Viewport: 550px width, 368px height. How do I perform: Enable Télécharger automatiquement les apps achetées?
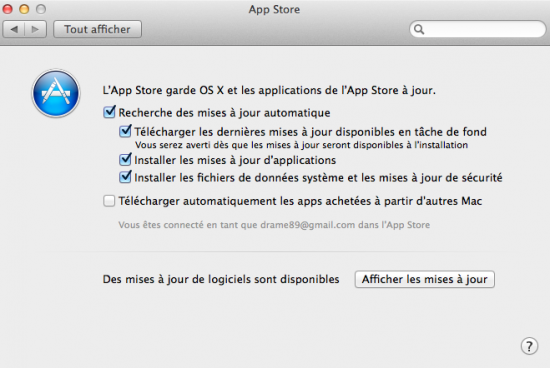coord(109,201)
